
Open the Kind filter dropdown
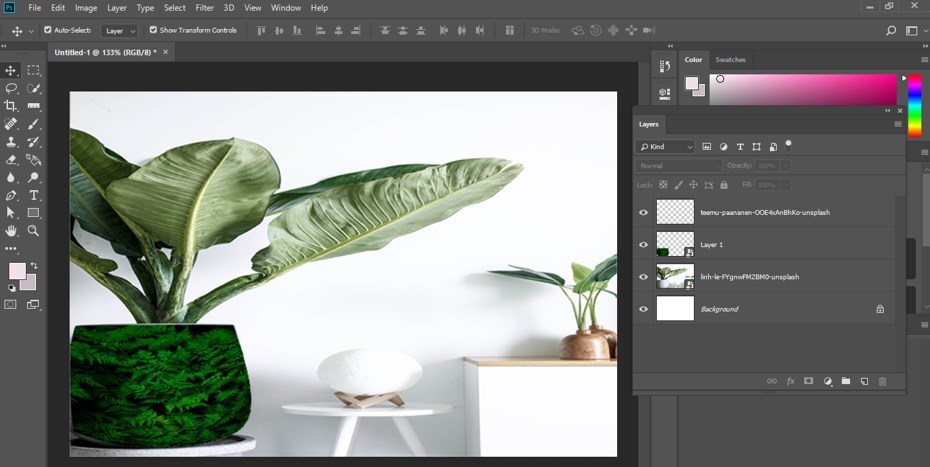click(x=666, y=147)
